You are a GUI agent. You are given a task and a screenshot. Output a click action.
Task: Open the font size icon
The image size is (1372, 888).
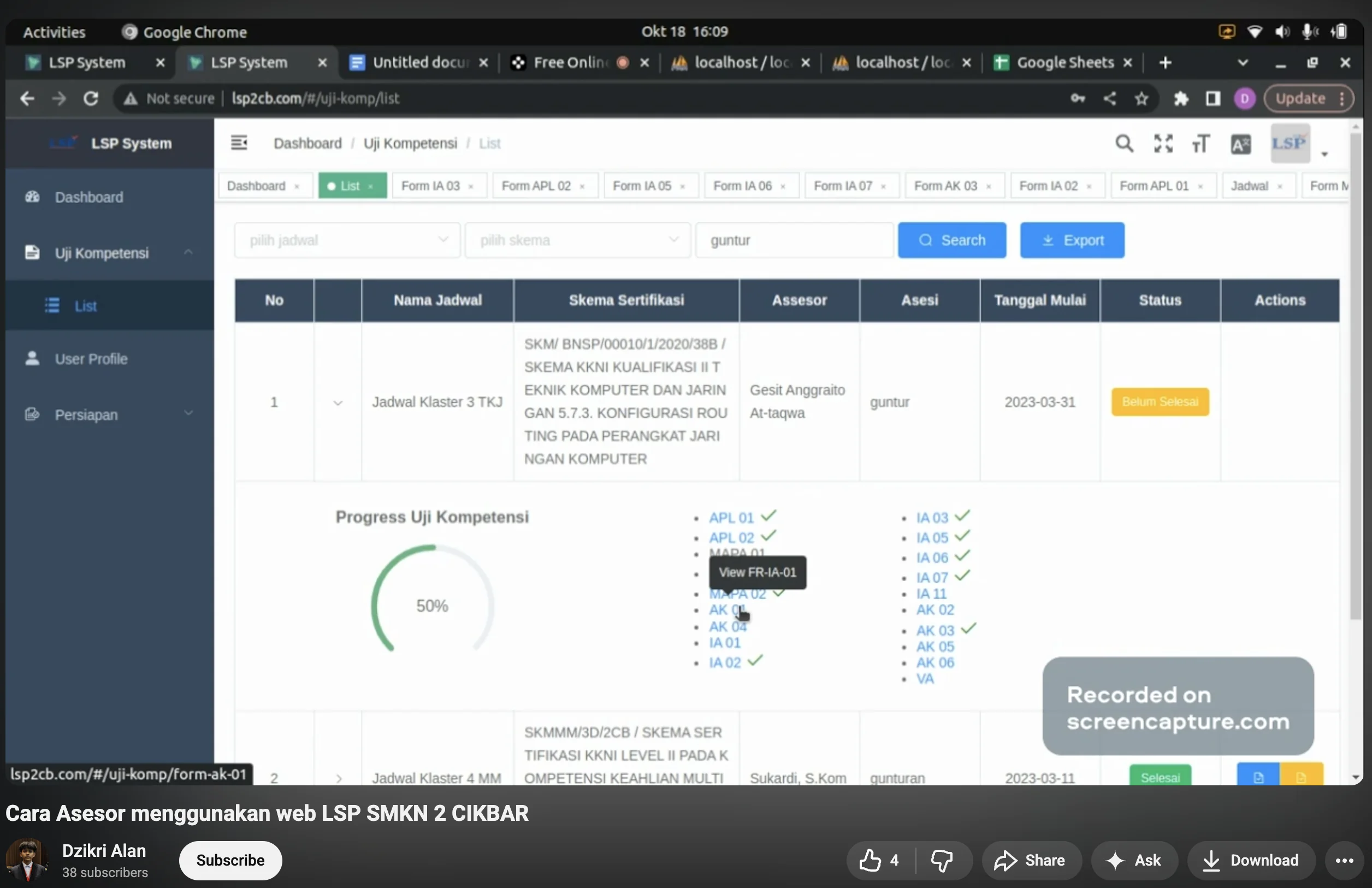pyautogui.click(x=1201, y=144)
